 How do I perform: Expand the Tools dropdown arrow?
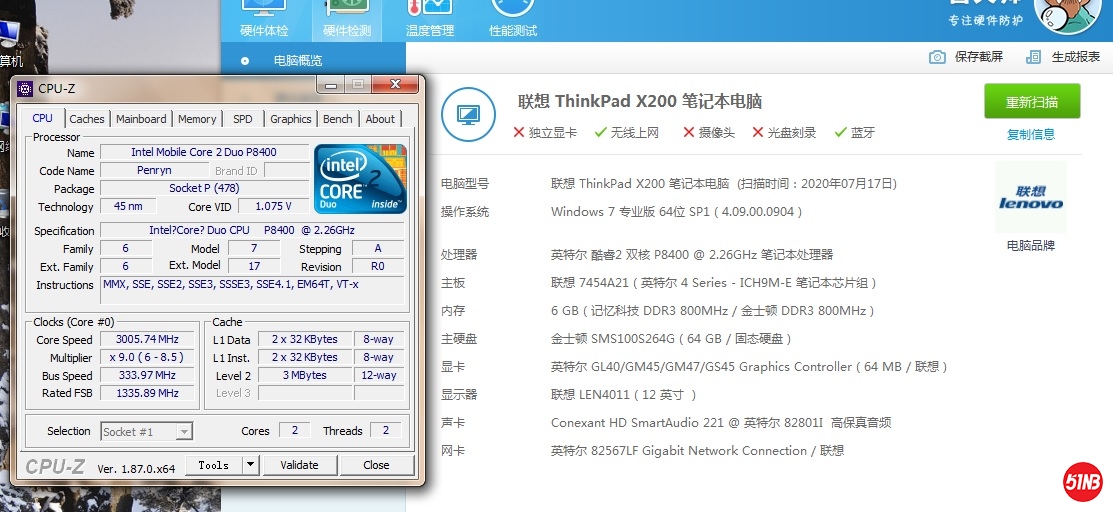pyautogui.click(x=250, y=465)
